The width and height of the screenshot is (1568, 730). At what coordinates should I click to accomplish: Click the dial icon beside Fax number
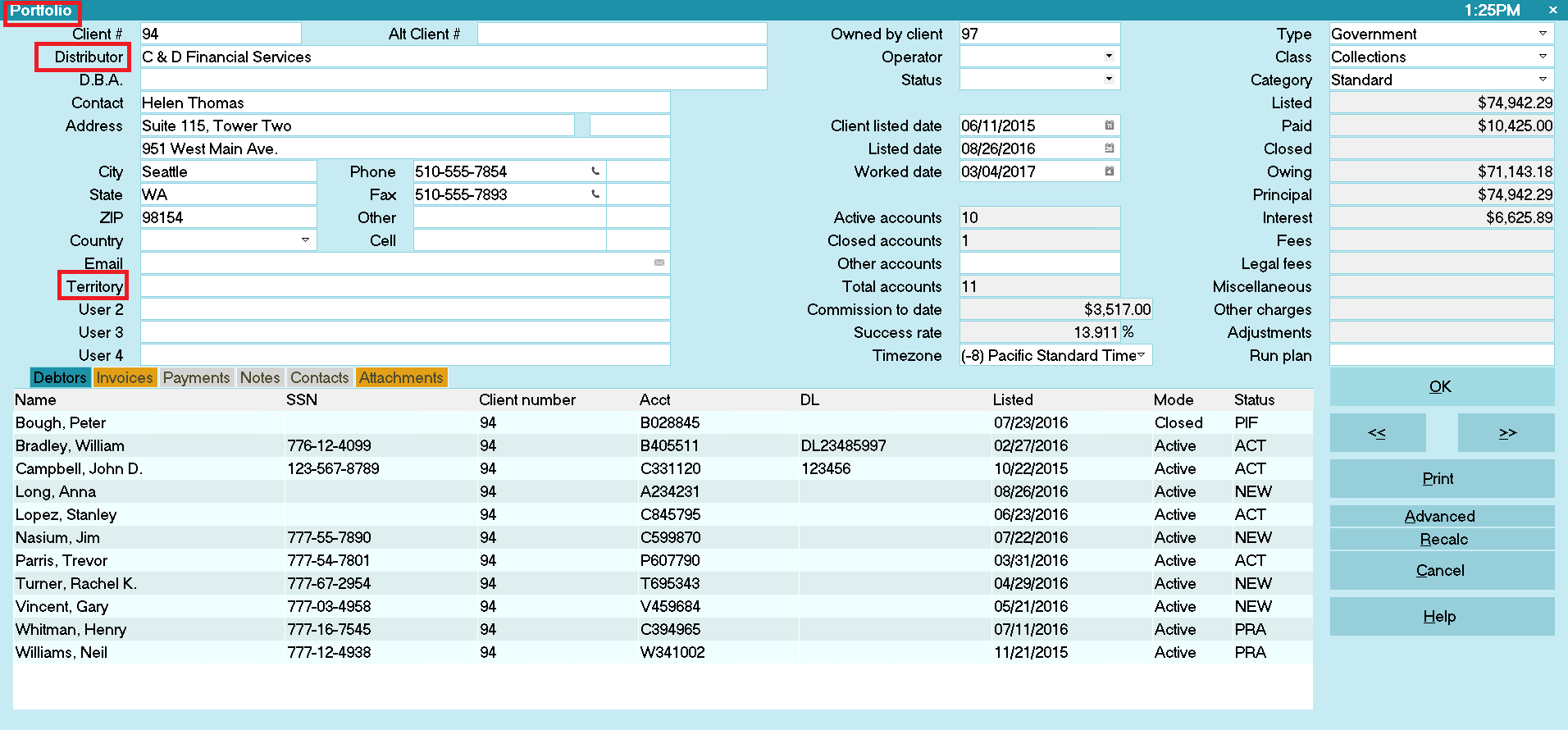595,194
